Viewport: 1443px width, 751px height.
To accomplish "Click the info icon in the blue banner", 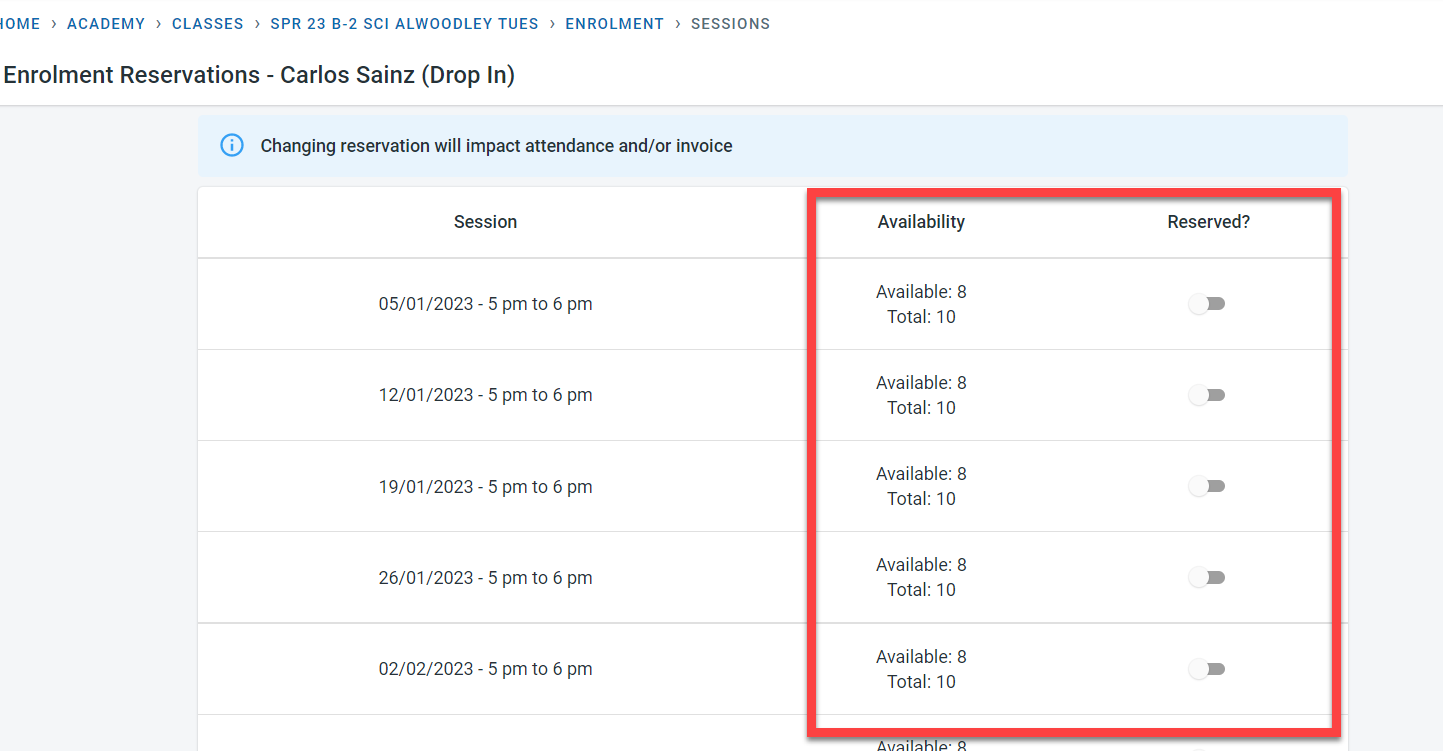I will pyautogui.click(x=232, y=146).
